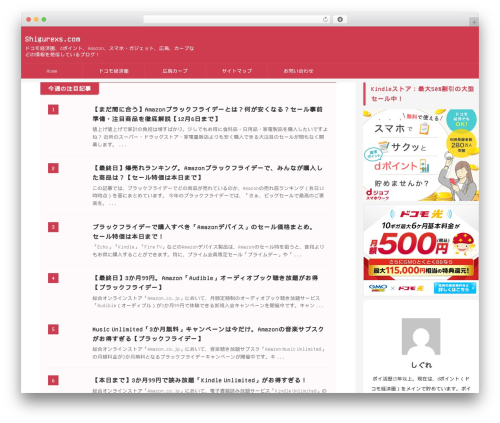Image resolution: width=500 pixels, height=423 pixels.
Task: Click the rank number 3 badge
Action: 53,227
